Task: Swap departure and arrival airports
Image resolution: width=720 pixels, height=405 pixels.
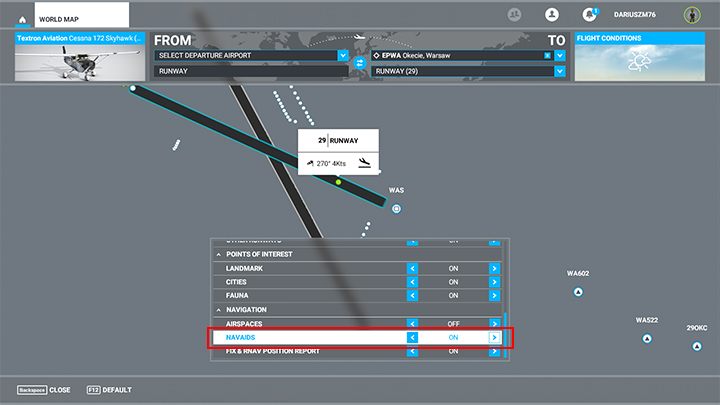Action: click(360, 63)
